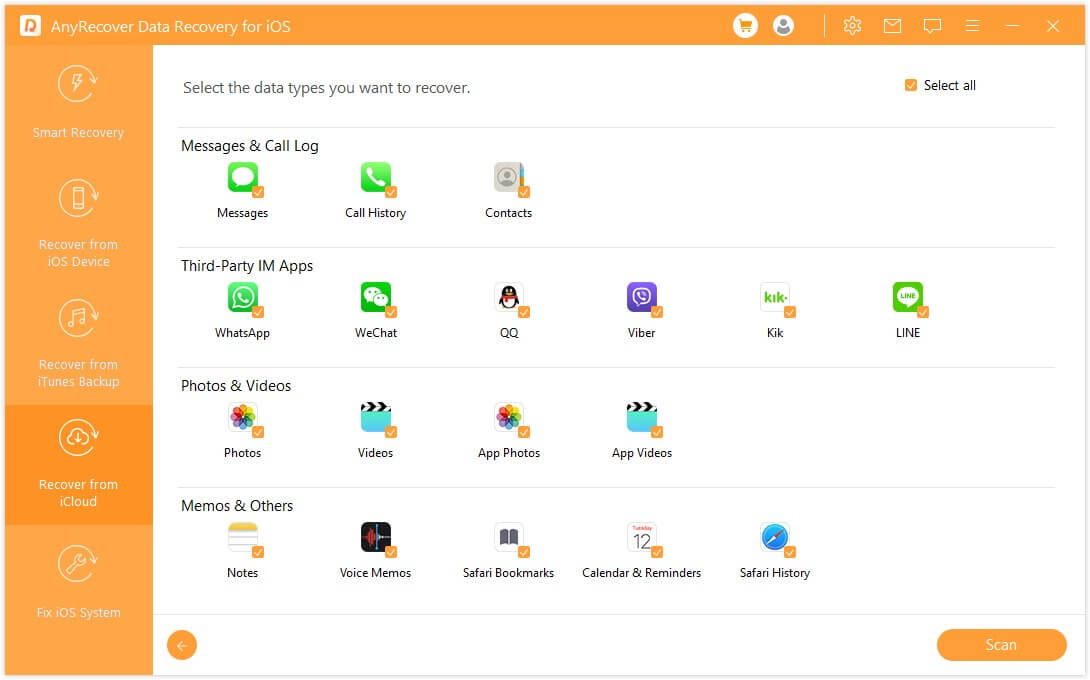Click the LINE app icon
The image size is (1090, 680).
(908, 297)
